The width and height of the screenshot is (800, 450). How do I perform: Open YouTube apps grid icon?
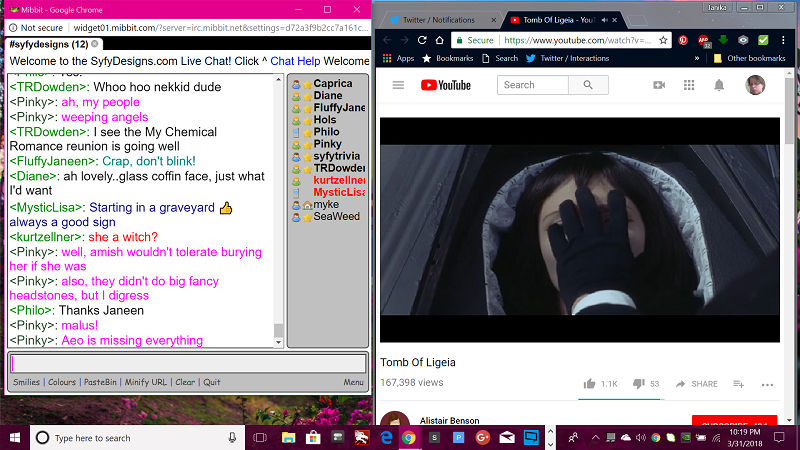click(x=689, y=85)
